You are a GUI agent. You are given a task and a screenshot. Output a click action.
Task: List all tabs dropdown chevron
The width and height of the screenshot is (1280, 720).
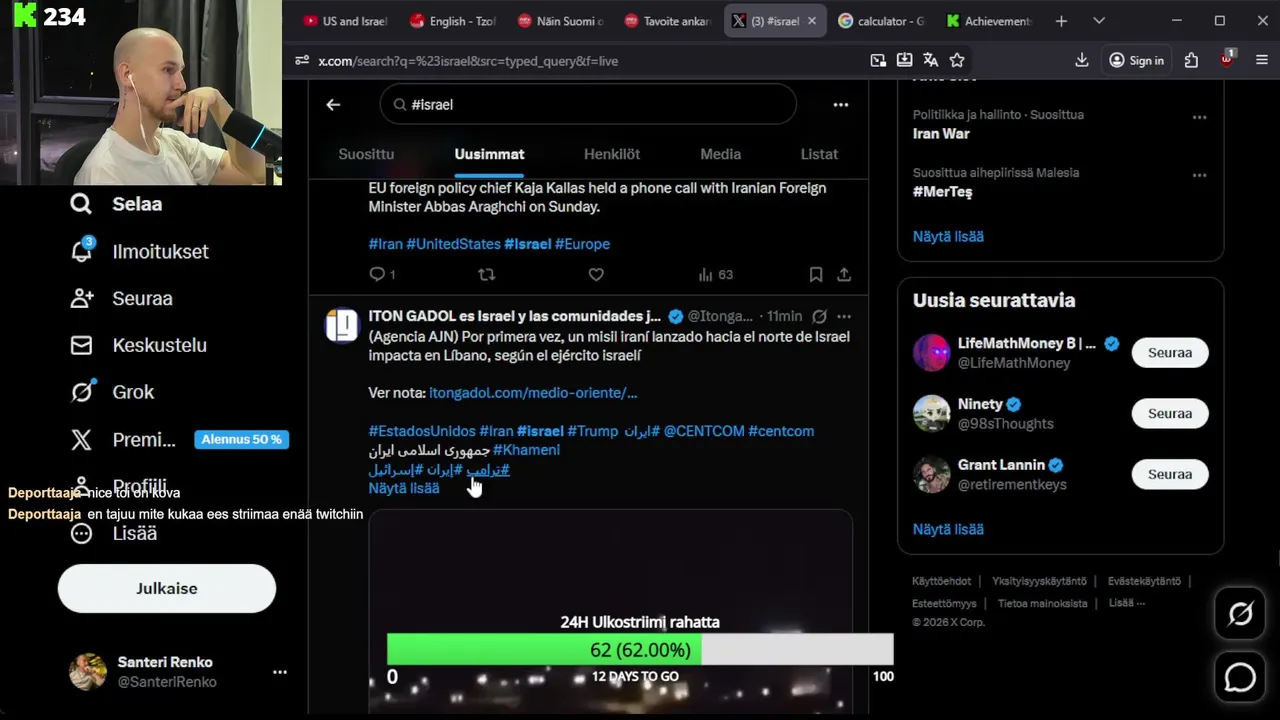[1099, 21]
